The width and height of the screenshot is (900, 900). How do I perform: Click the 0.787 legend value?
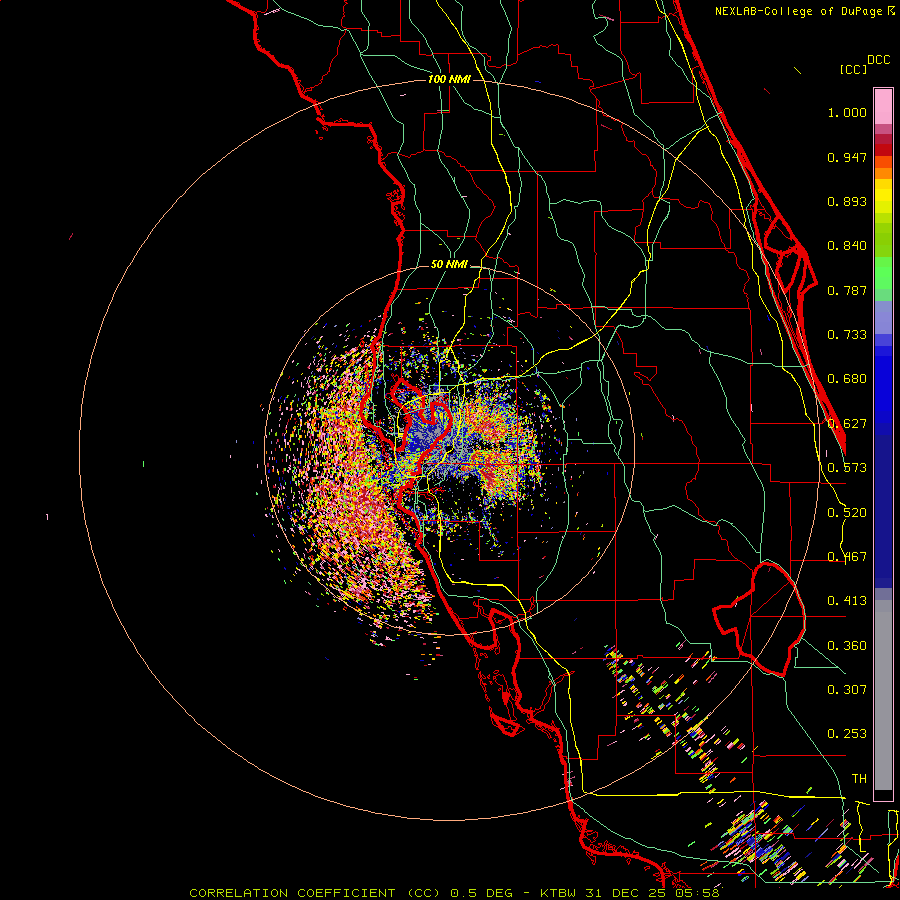click(847, 290)
